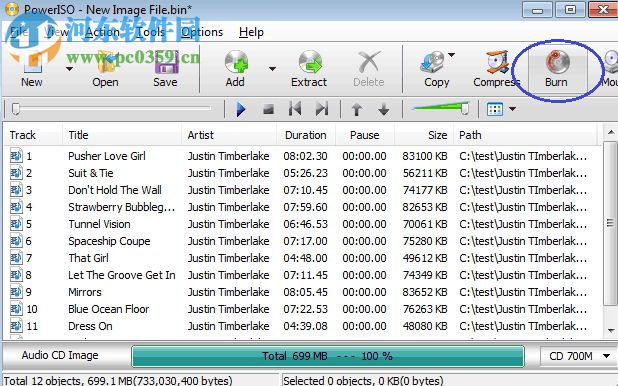Click the Copy disc icon
Viewport: 618px width, 386px height.
pyautogui.click(x=432, y=63)
